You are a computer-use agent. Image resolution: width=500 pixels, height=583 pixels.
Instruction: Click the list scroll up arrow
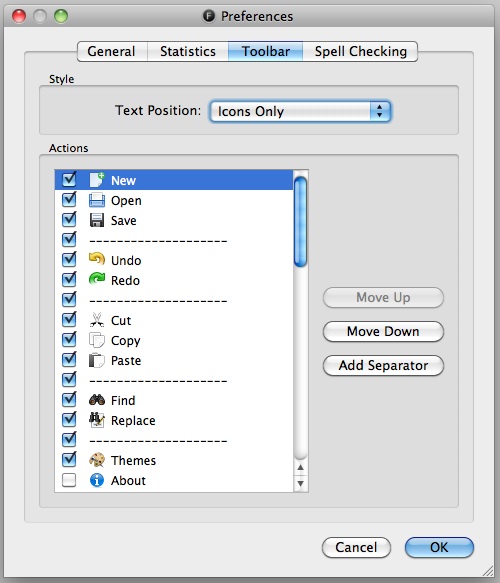coord(300,467)
